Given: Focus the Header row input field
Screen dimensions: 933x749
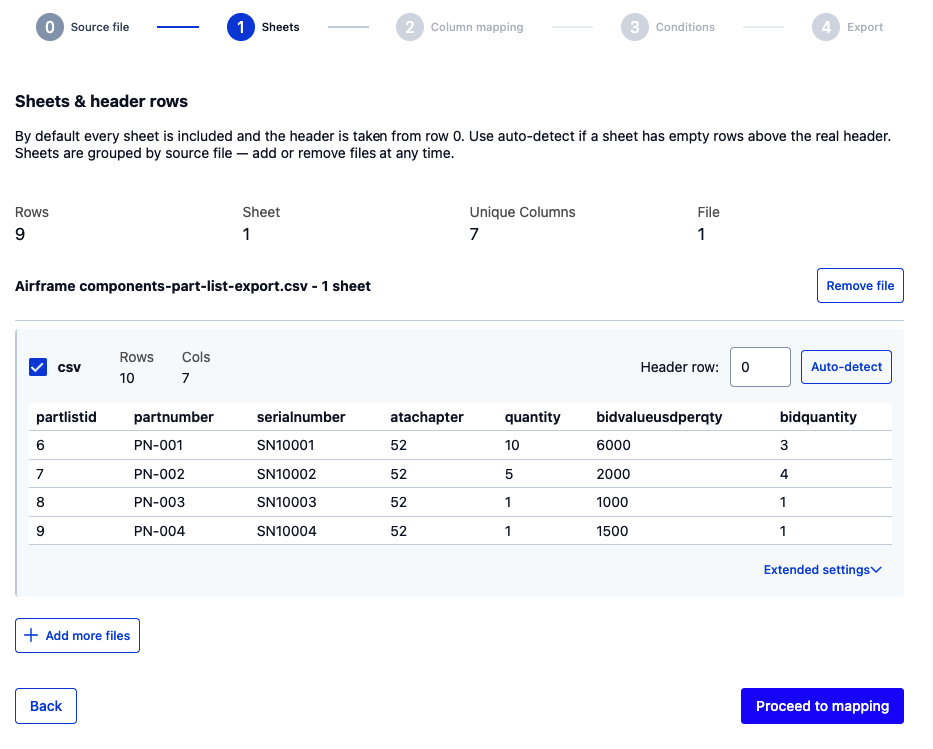Looking at the screenshot, I should coord(760,367).
